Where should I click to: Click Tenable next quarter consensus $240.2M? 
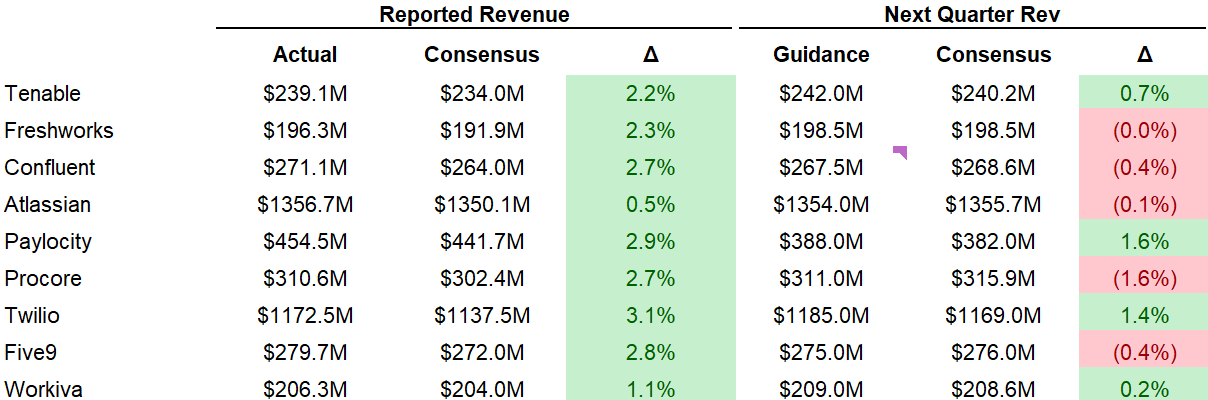click(994, 94)
